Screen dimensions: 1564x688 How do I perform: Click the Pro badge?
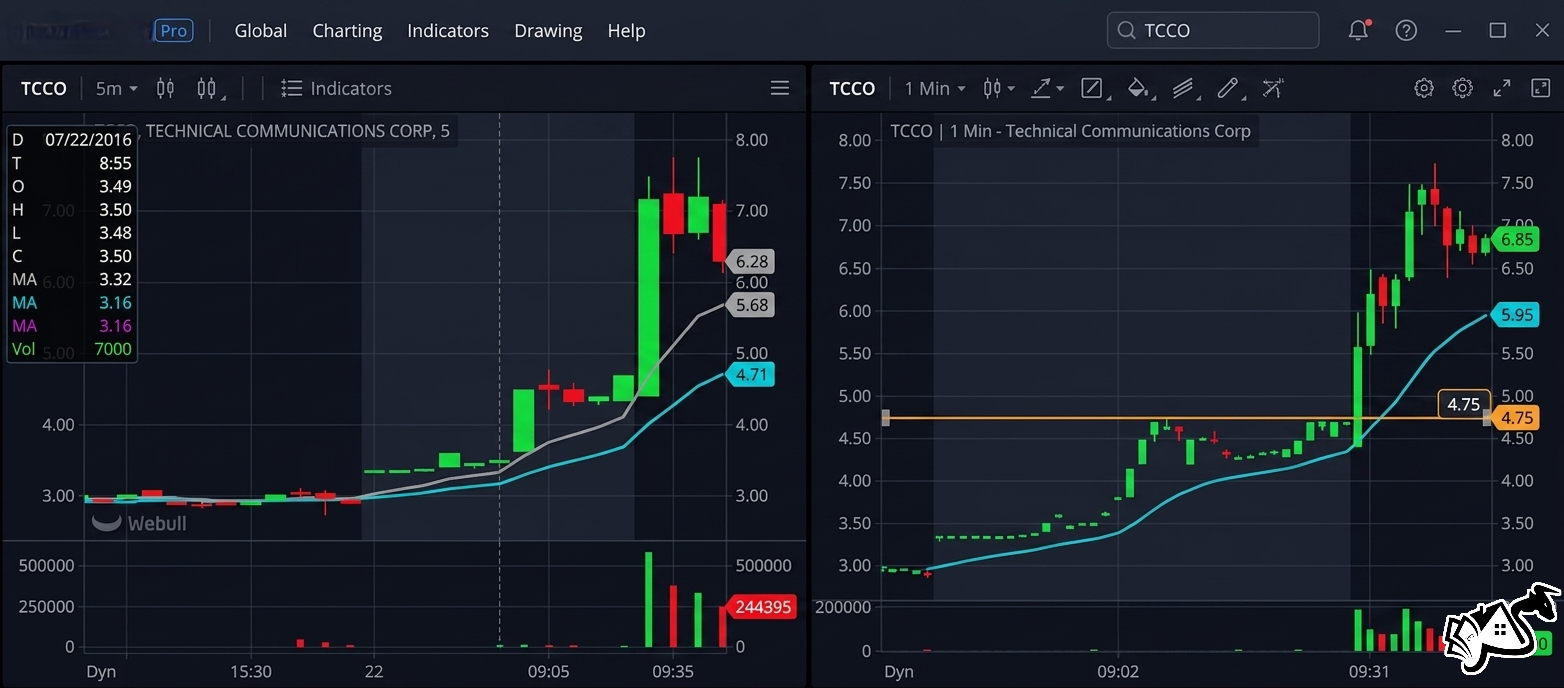[x=174, y=31]
